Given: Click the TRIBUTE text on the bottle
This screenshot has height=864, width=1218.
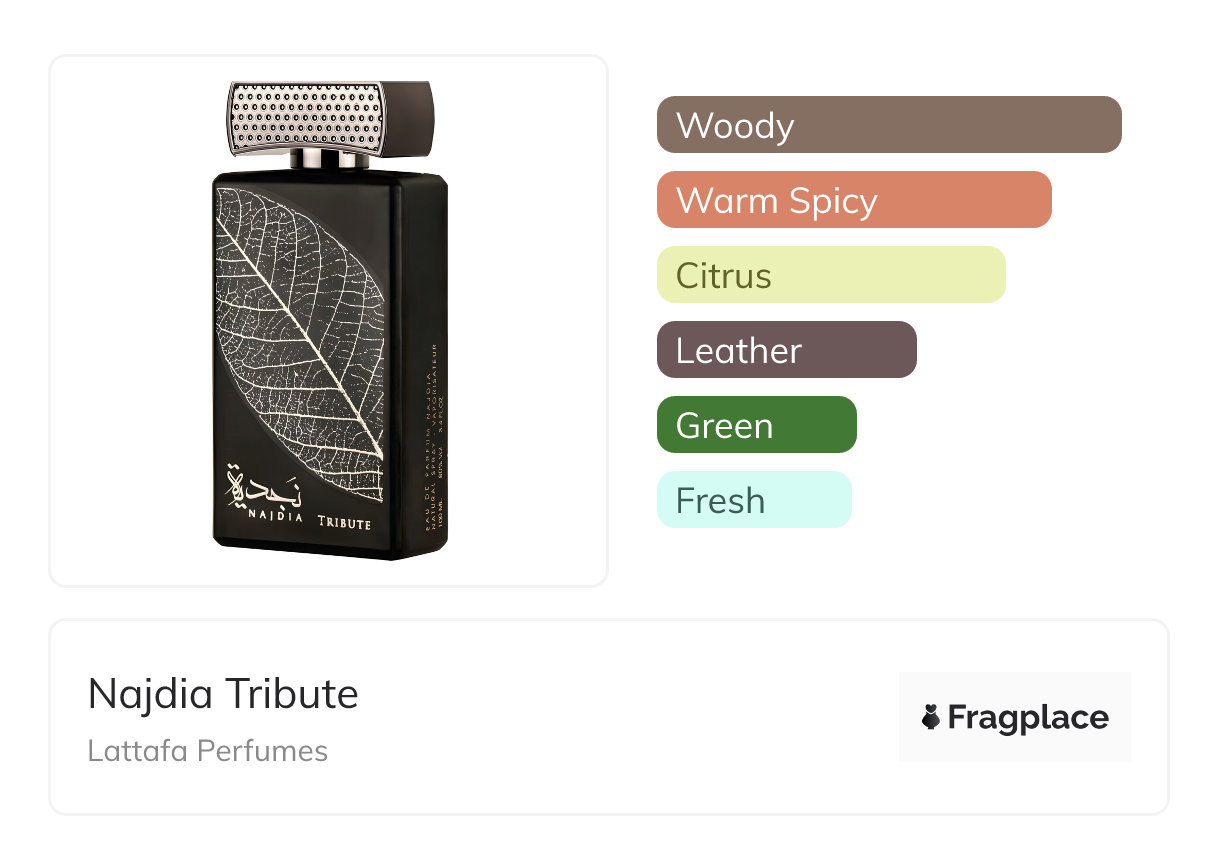Looking at the screenshot, I should pyautogui.click(x=344, y=523).
